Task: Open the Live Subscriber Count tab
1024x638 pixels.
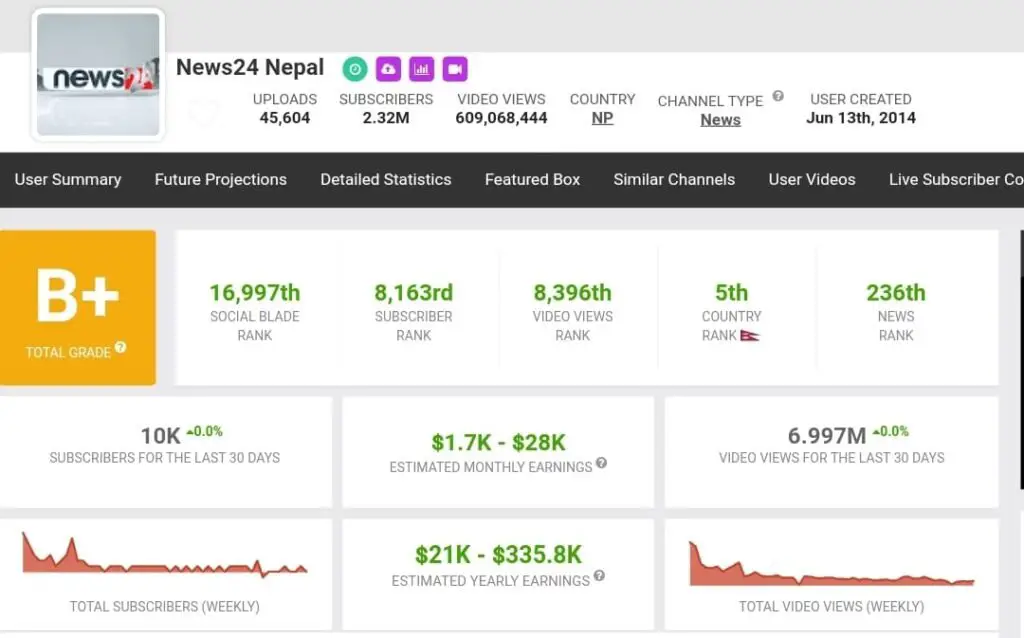Action: 956,180
